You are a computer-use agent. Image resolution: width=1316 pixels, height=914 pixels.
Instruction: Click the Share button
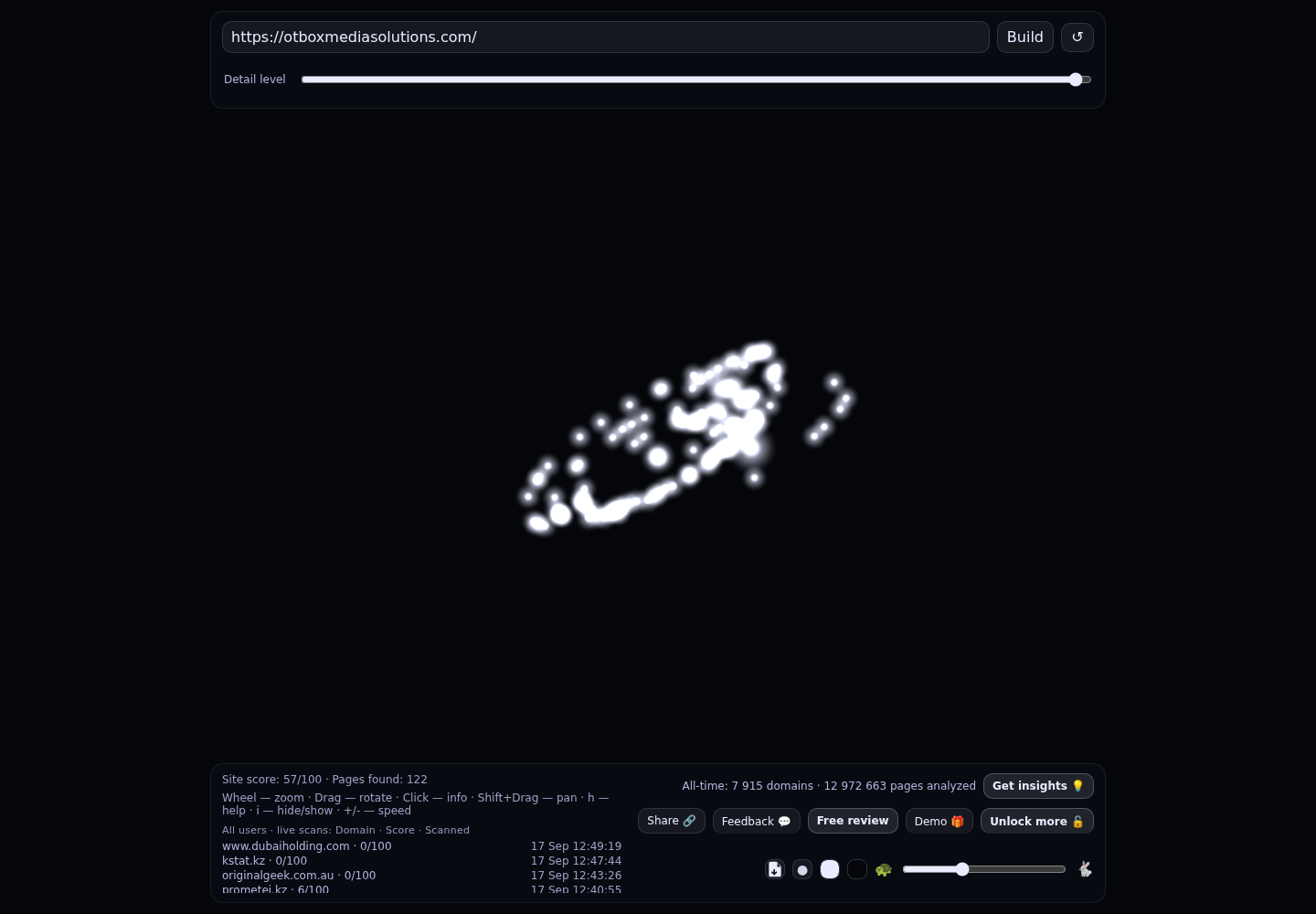pos(672,821)
